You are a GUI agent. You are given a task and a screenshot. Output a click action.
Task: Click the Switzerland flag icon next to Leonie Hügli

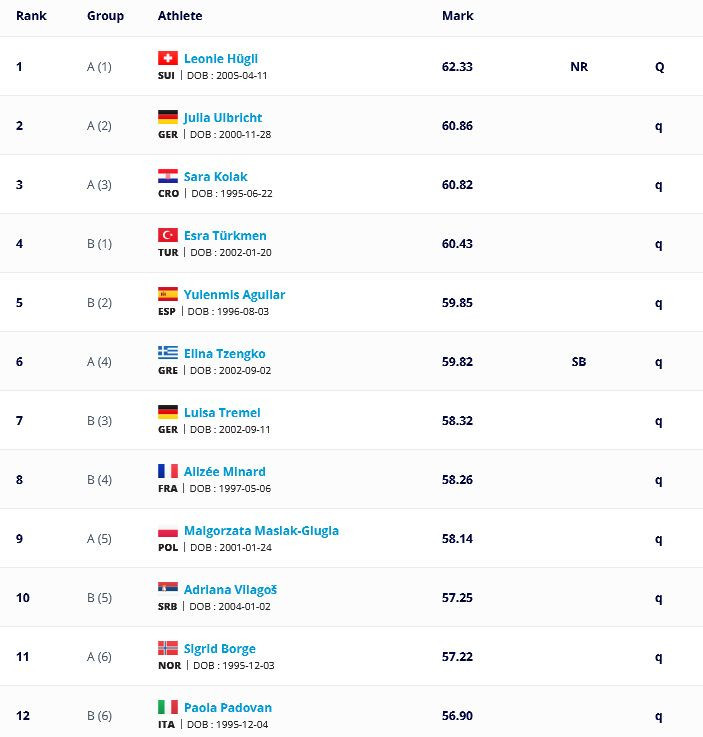(x=168, y=58)
